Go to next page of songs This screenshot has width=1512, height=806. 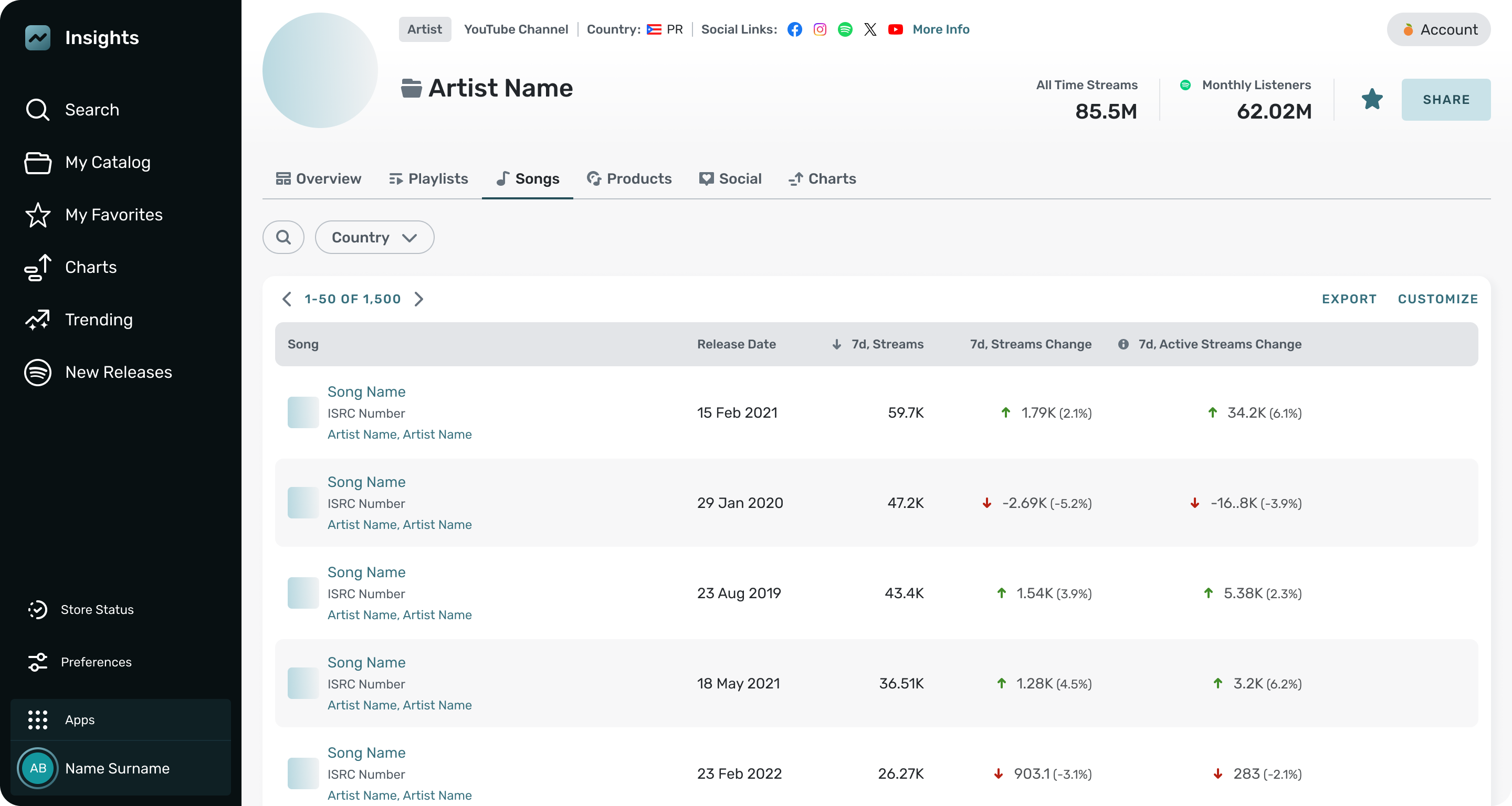[x=419, y=299]
